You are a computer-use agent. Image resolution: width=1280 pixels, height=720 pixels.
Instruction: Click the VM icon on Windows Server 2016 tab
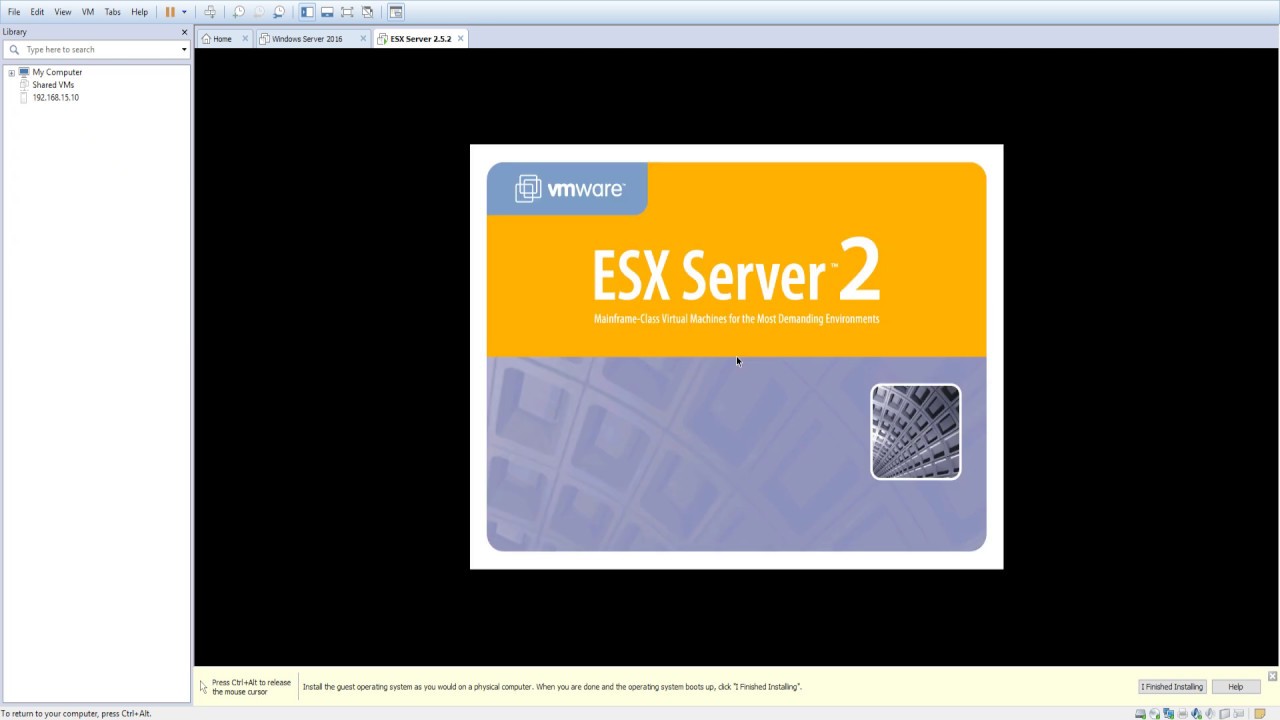[265, 39]
